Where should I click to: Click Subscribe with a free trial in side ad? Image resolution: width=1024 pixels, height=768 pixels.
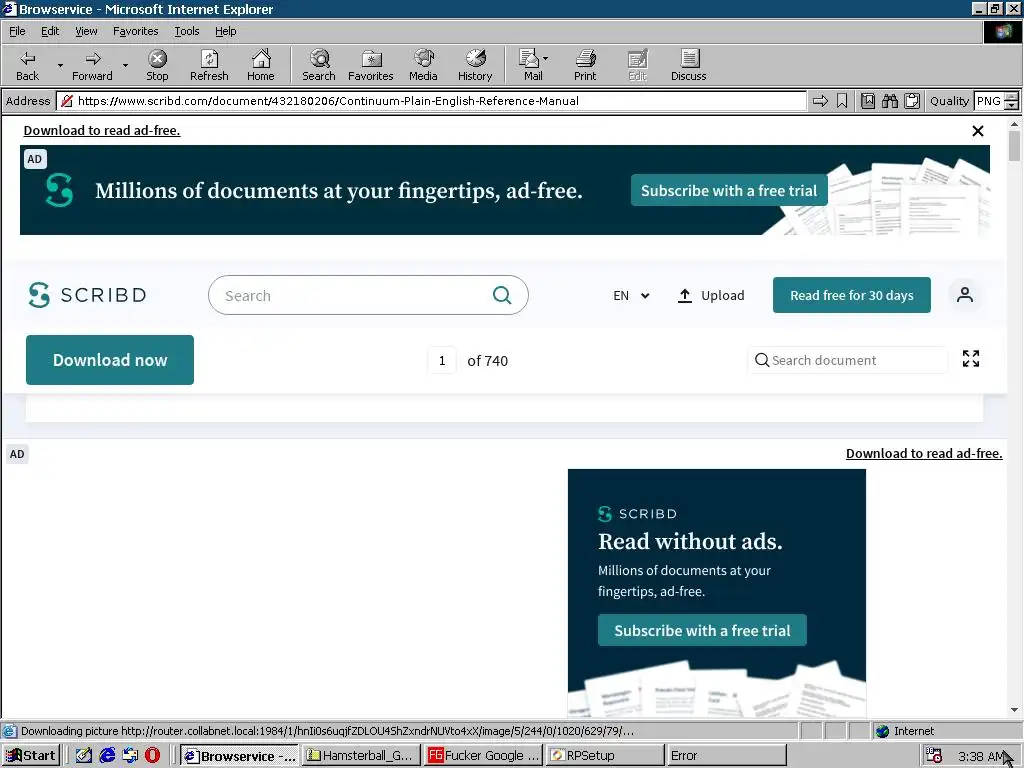(702, 630)
